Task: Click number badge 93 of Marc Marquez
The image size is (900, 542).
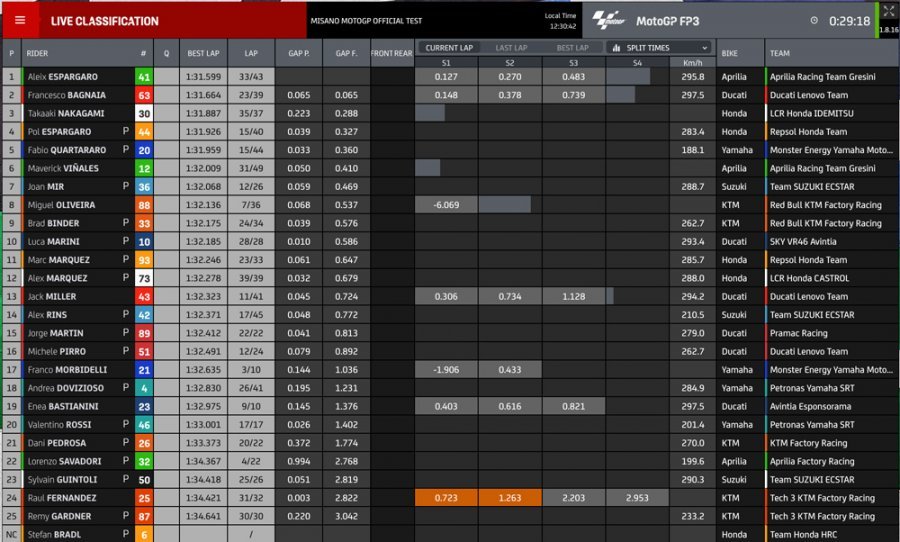Action: [x=144, y=260]
